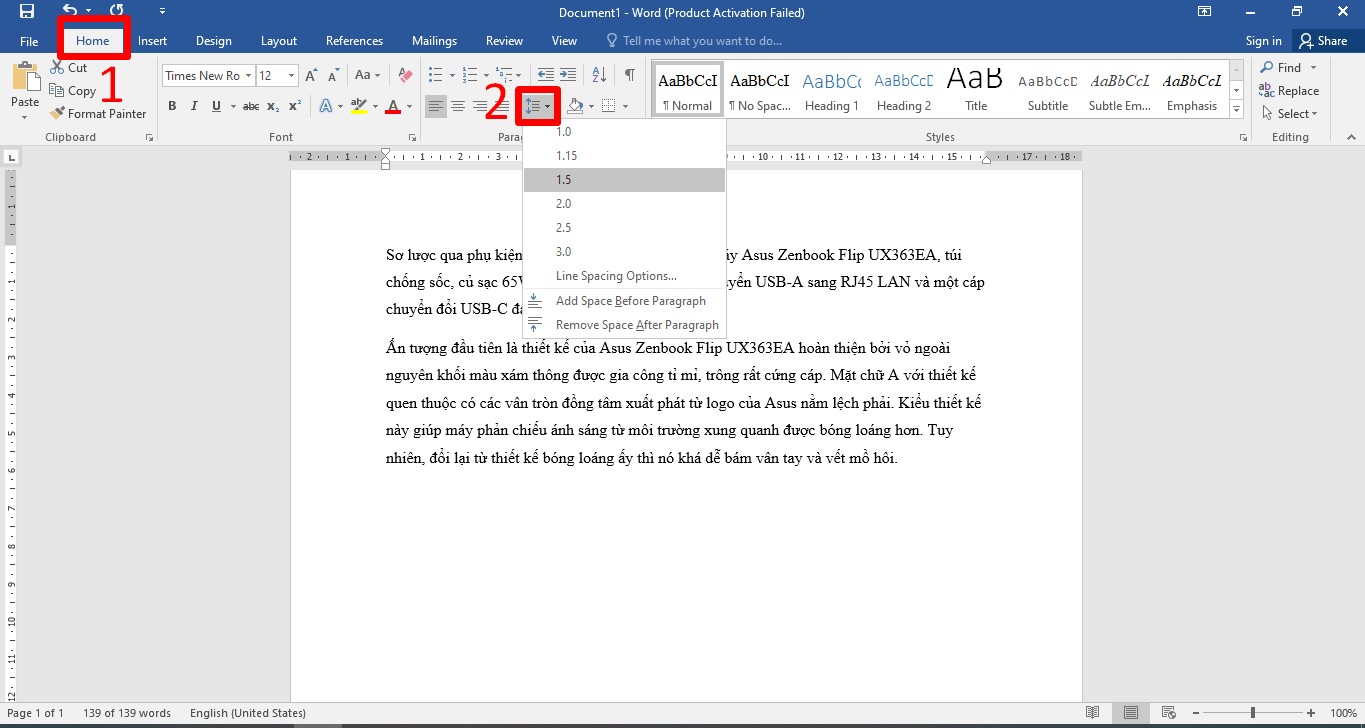
Task: Open the References ribbon tab
Action: click(x=354, y=41)
